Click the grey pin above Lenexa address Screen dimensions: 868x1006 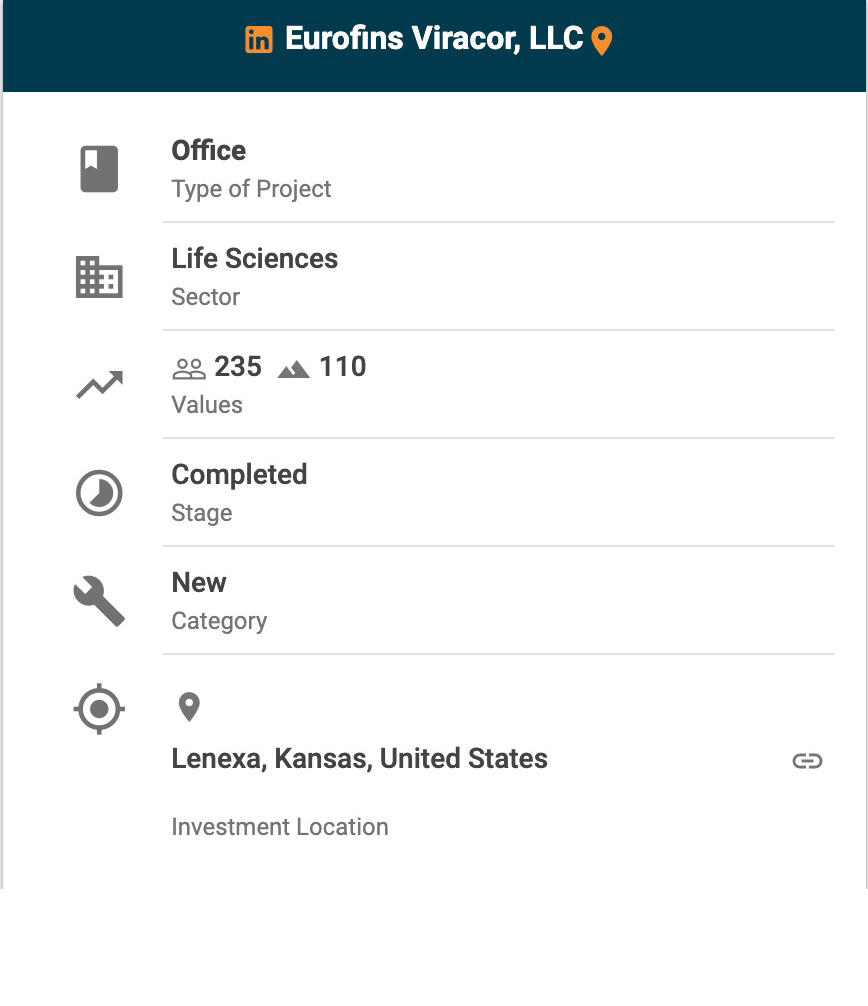(189, 707)
